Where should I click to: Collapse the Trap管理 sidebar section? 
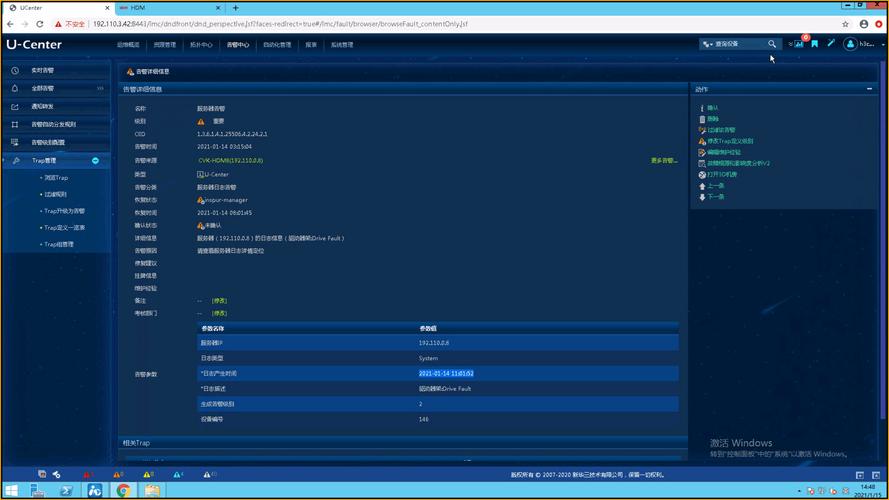coord(95,161)
